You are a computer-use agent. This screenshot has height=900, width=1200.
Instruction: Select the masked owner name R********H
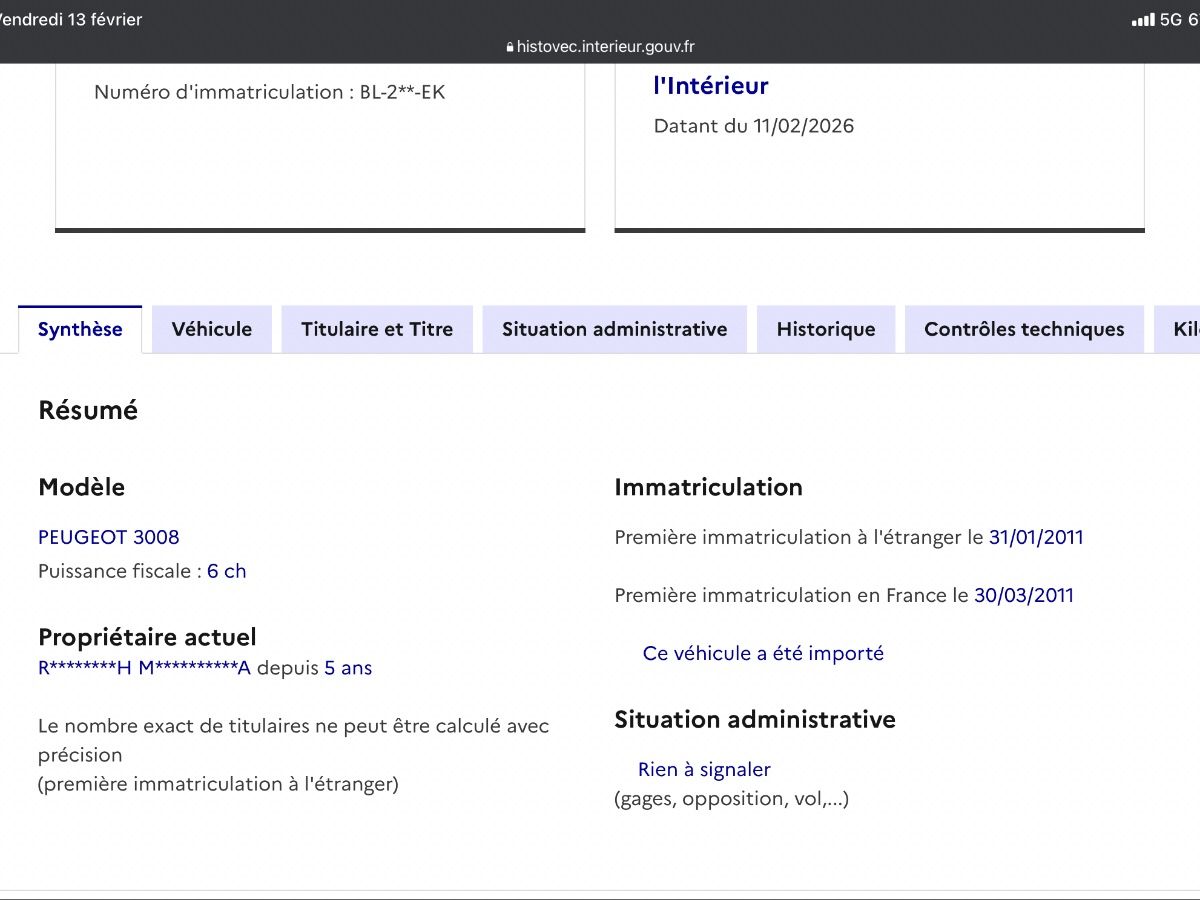pos(85,668)
